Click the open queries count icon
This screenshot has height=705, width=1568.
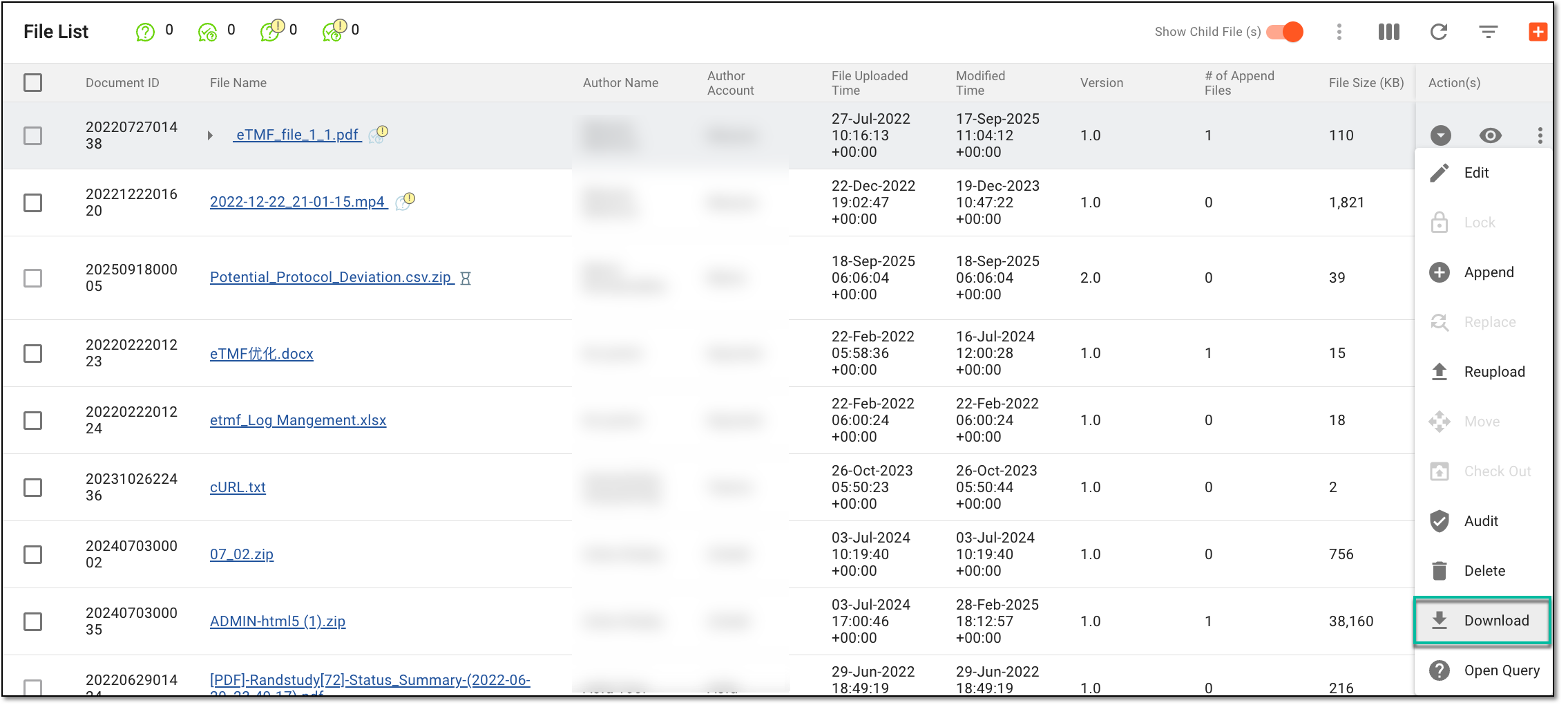145,32
